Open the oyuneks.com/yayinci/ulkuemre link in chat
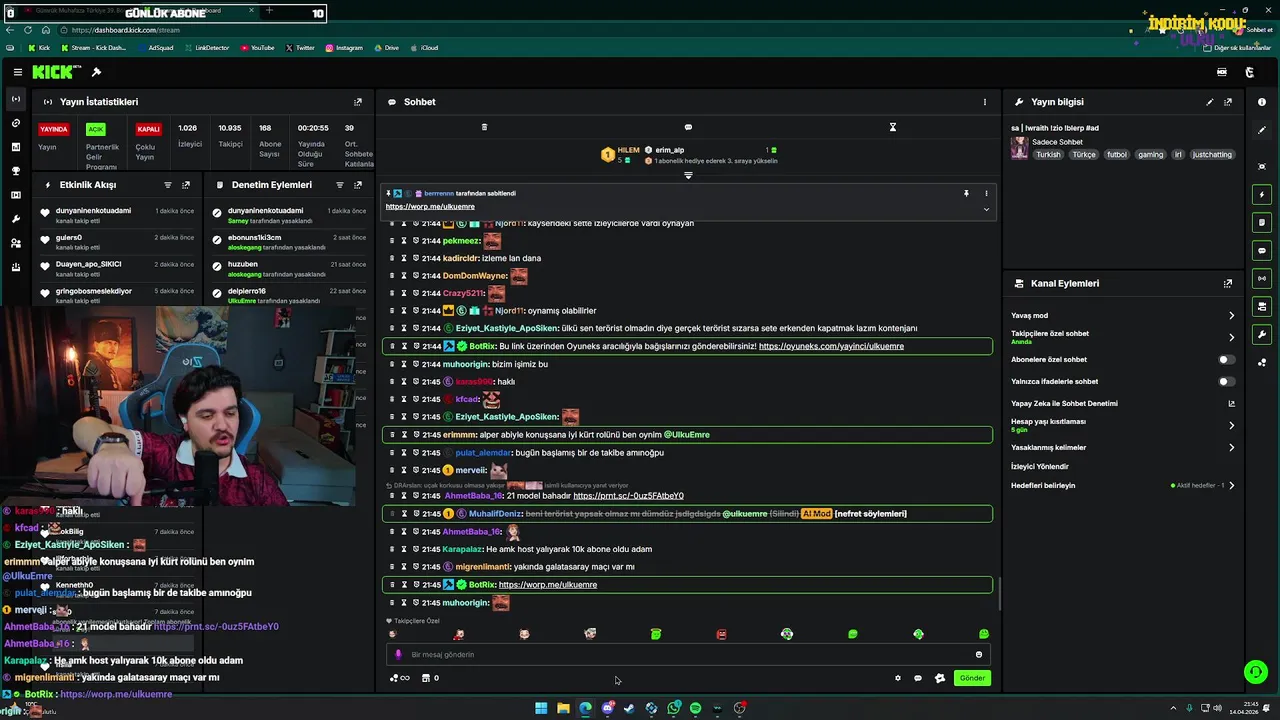 [831, 346]
